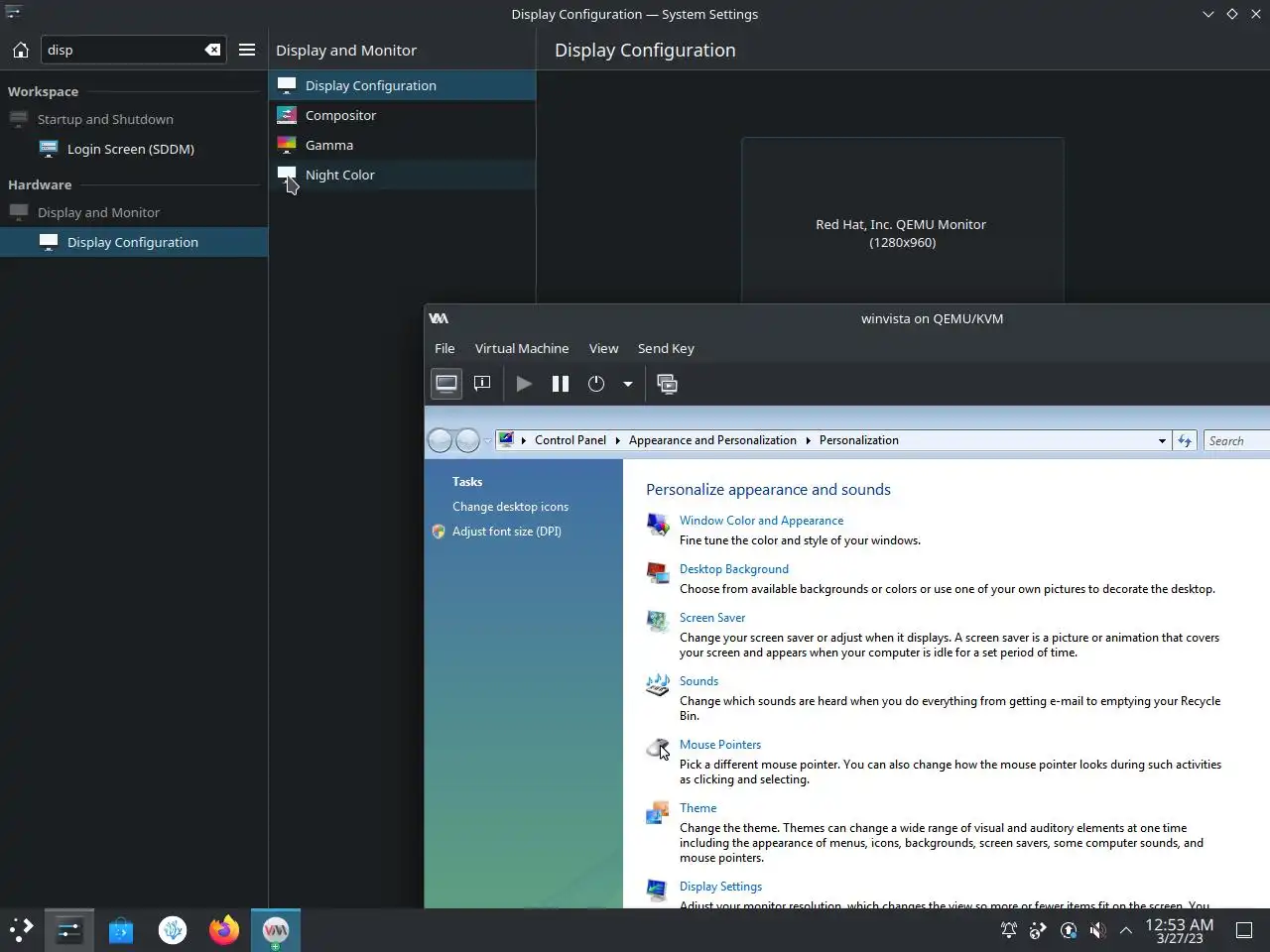Open Mouse Pointers settings
1270x952 pixels.
pos(720,745)
